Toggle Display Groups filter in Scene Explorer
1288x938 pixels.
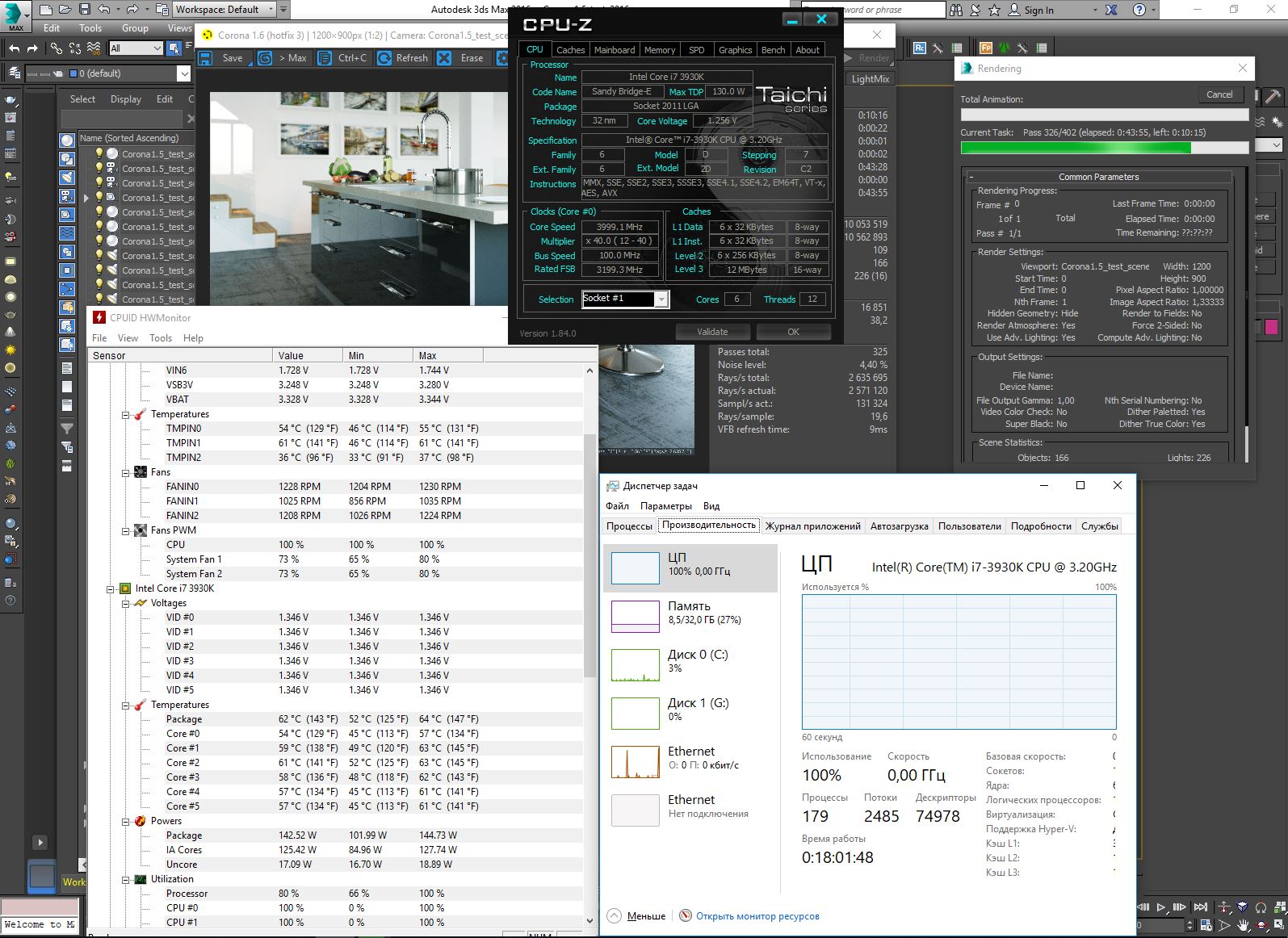pos(67,251)
